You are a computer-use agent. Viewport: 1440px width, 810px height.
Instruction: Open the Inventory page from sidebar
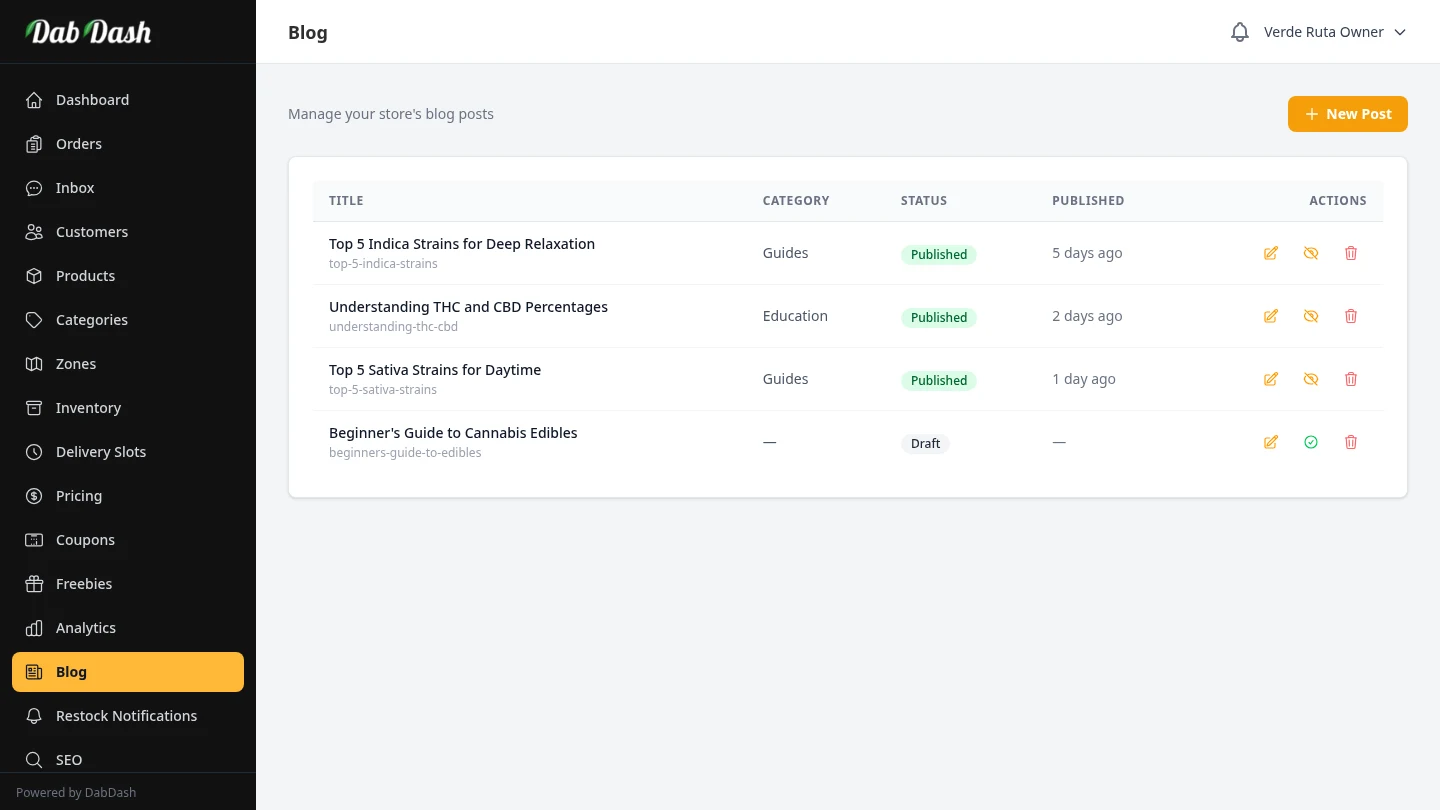point(88,408)
